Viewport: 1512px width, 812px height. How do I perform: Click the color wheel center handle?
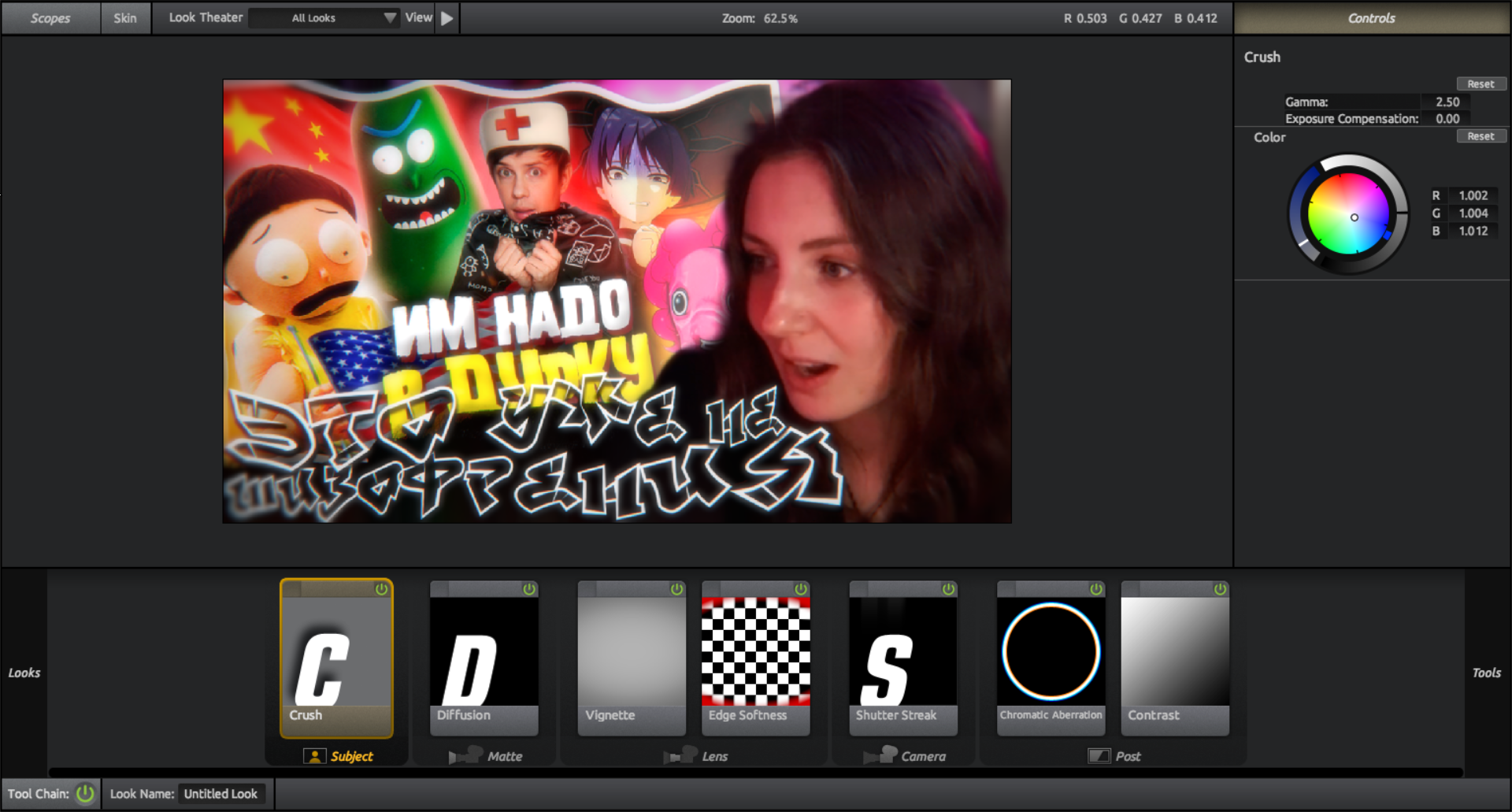[1354, 217]
